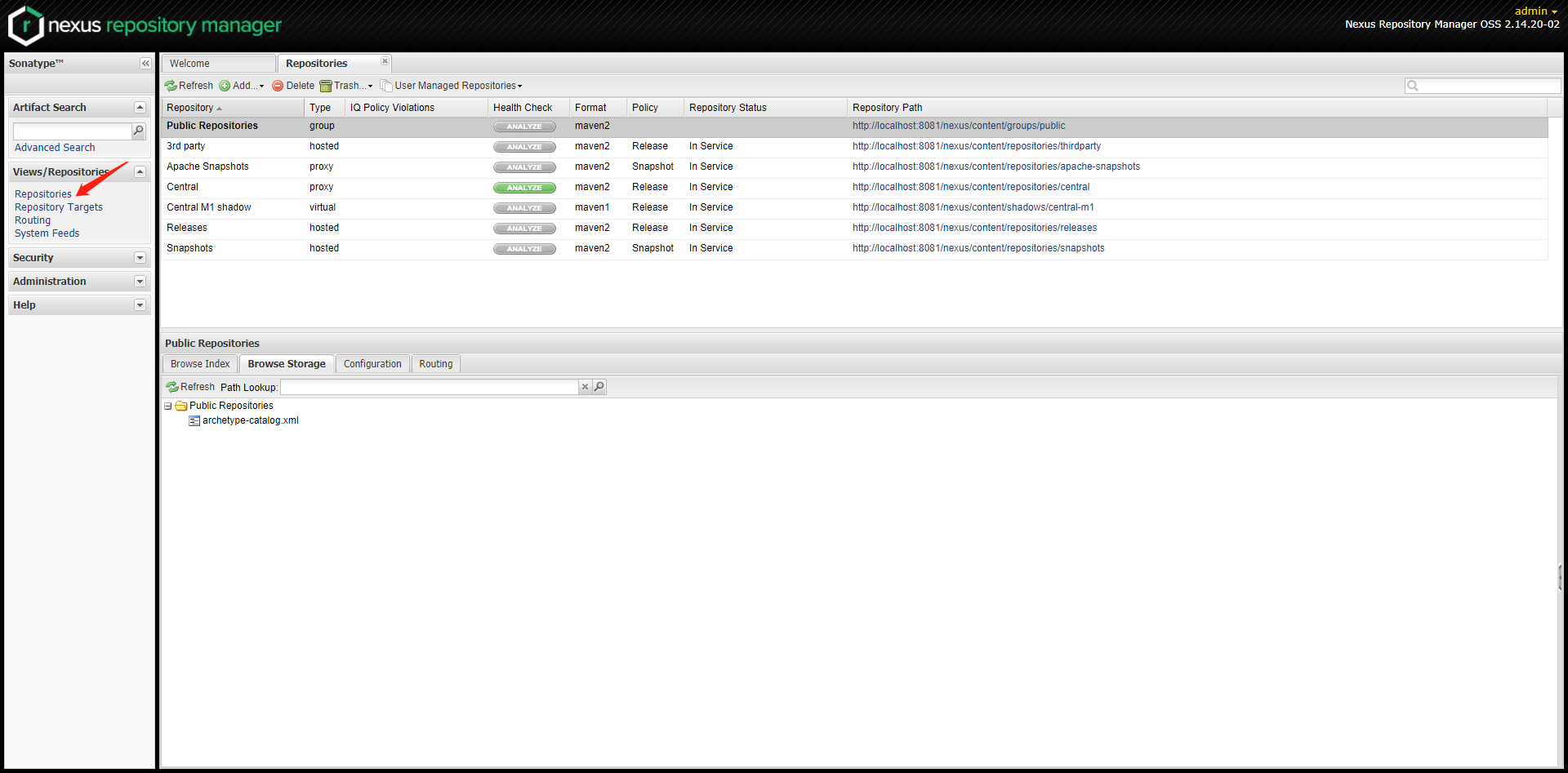Expand the Help section

140,305
